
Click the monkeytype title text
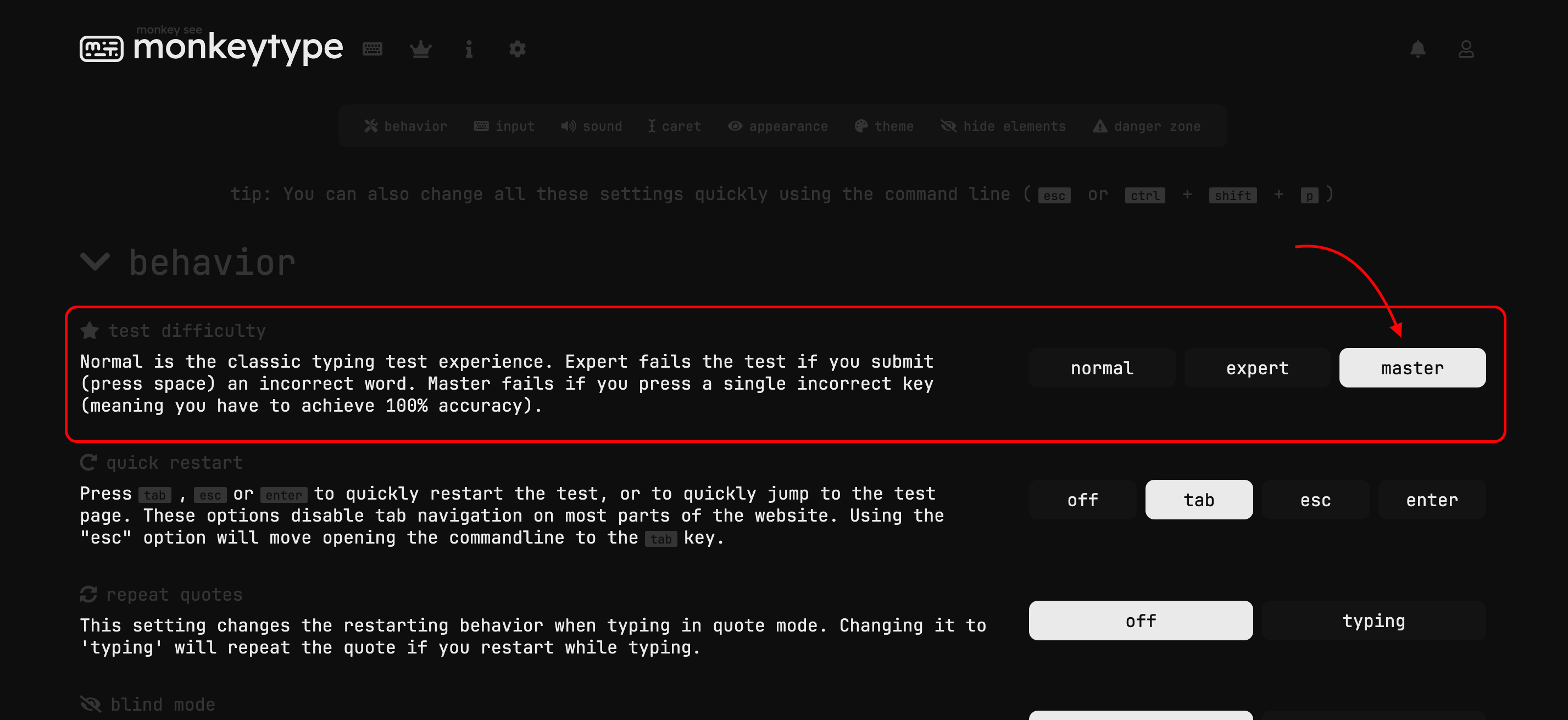coord(237,47)
